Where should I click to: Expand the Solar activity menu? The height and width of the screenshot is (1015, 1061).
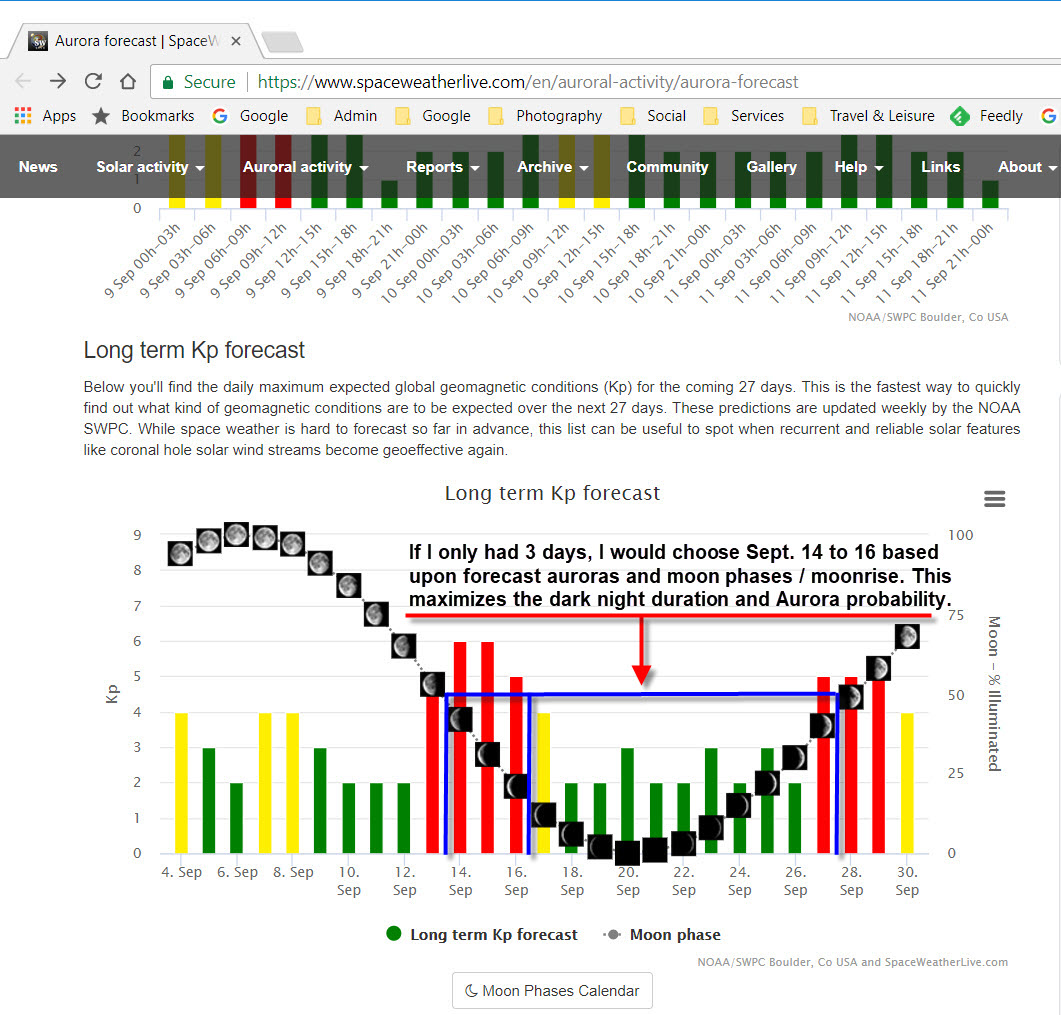[150, 166]
